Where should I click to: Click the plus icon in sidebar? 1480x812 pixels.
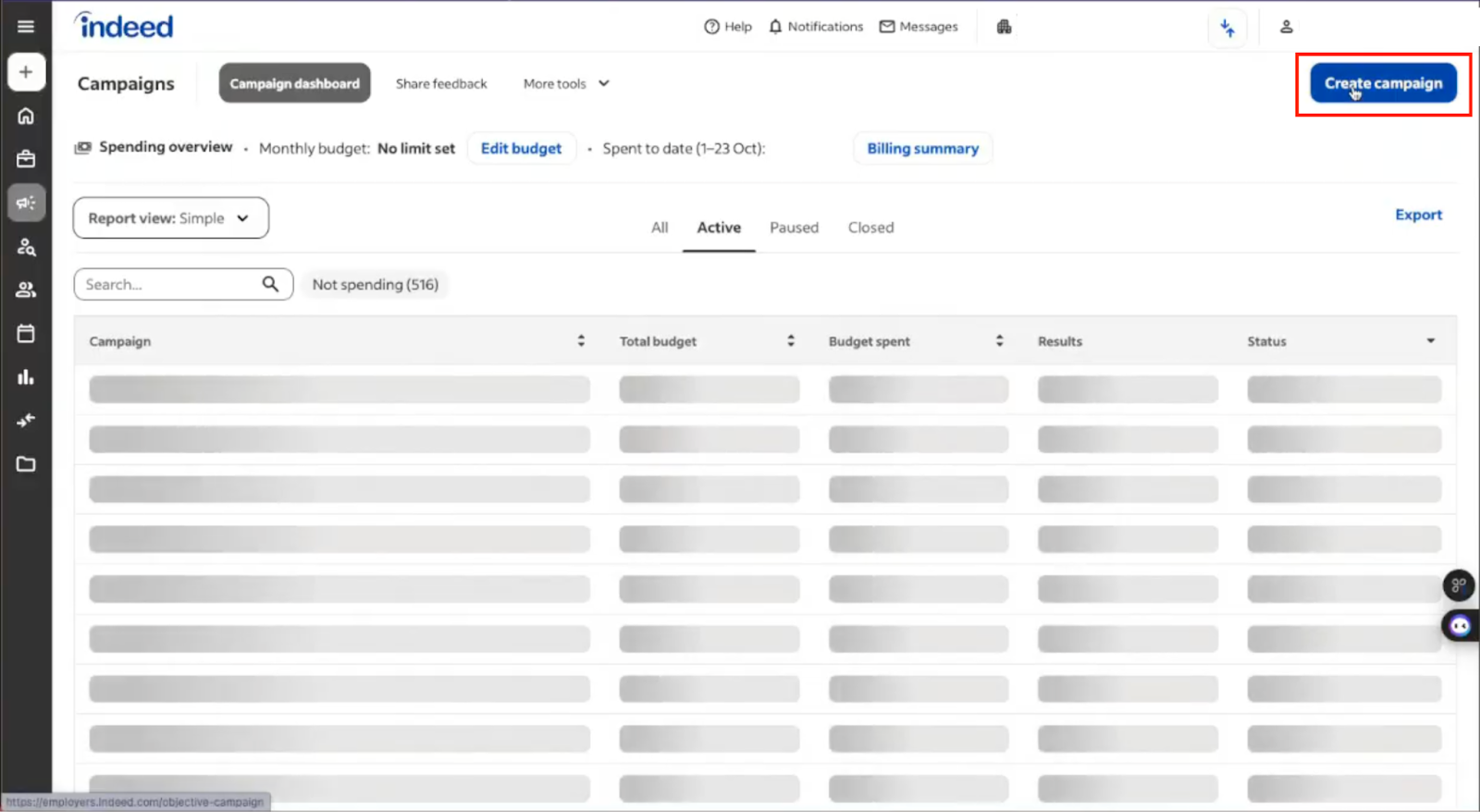pyautogui.click(x=26, y=72)
